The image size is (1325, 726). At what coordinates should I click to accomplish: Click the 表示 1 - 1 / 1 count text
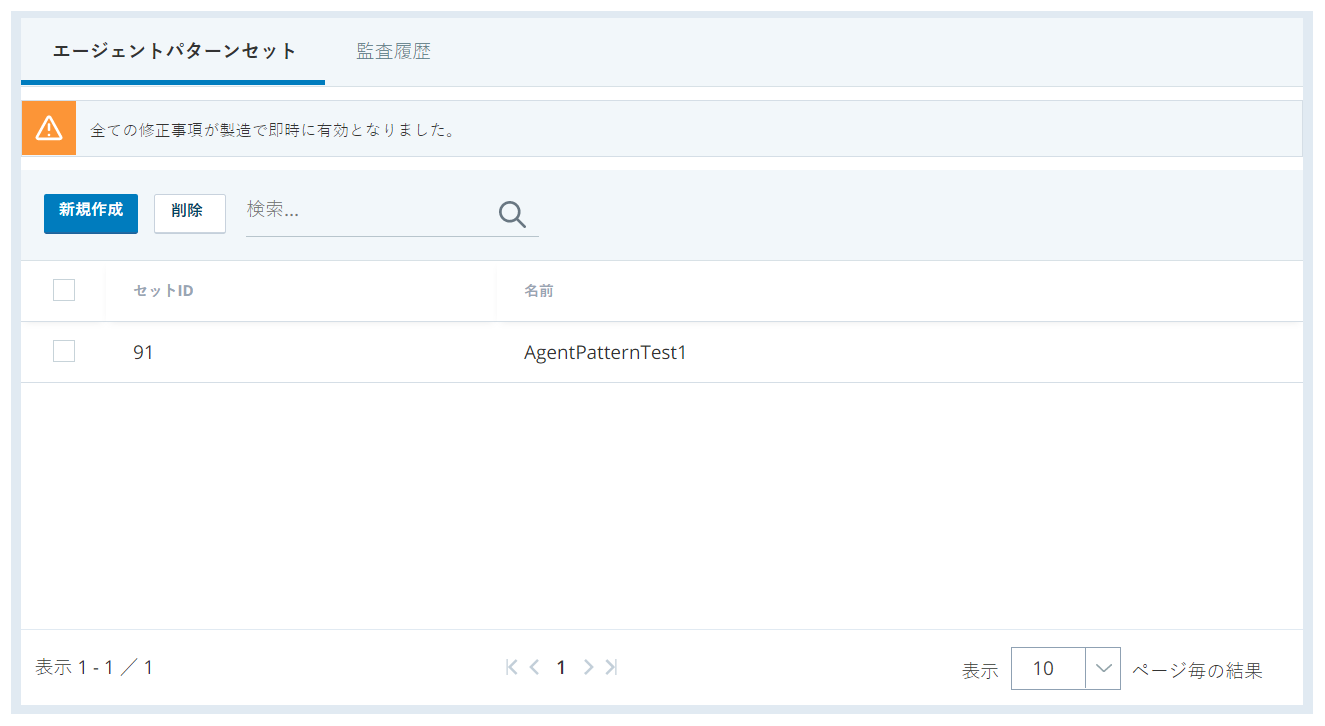tap(94, 667)
